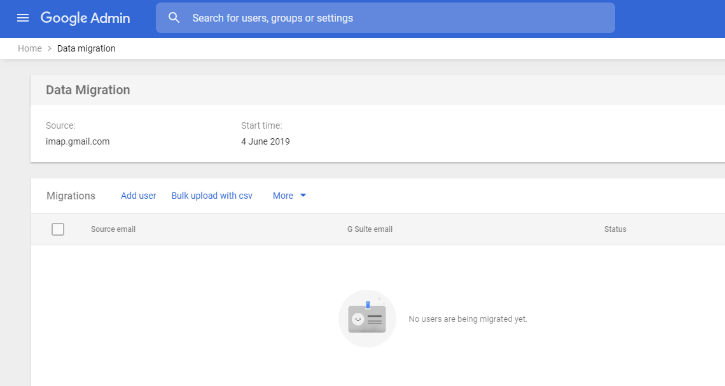Click the Migrations section label
This screenshot has width=725, height=386.
71,196
